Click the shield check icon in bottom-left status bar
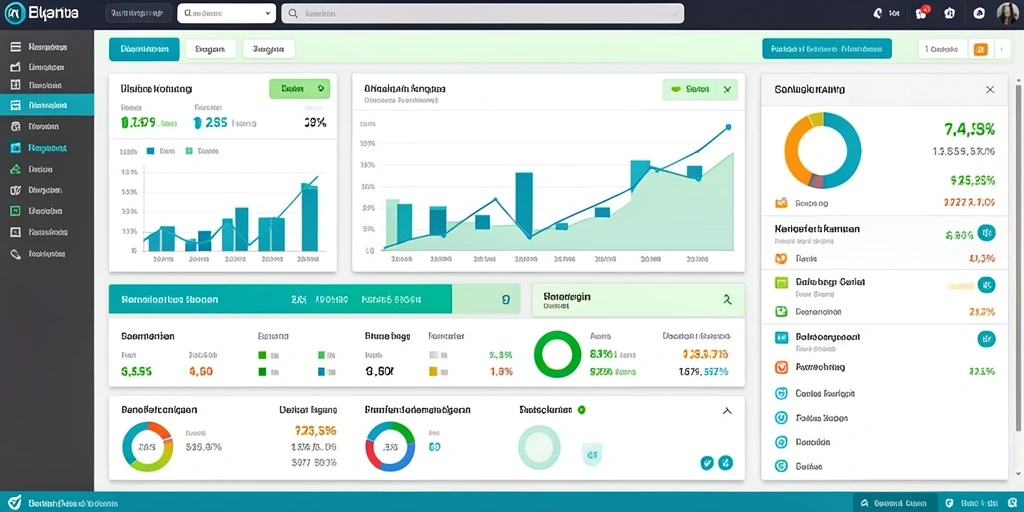Viewport: 1024px width, 512px height. click(14, 502)
